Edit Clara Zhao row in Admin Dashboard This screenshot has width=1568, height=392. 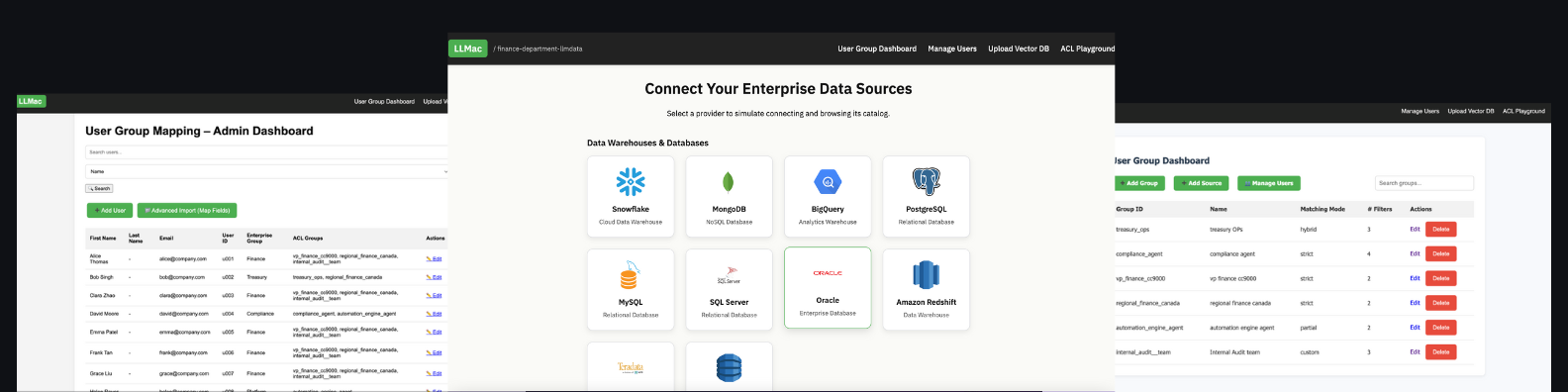click(434, 295)
